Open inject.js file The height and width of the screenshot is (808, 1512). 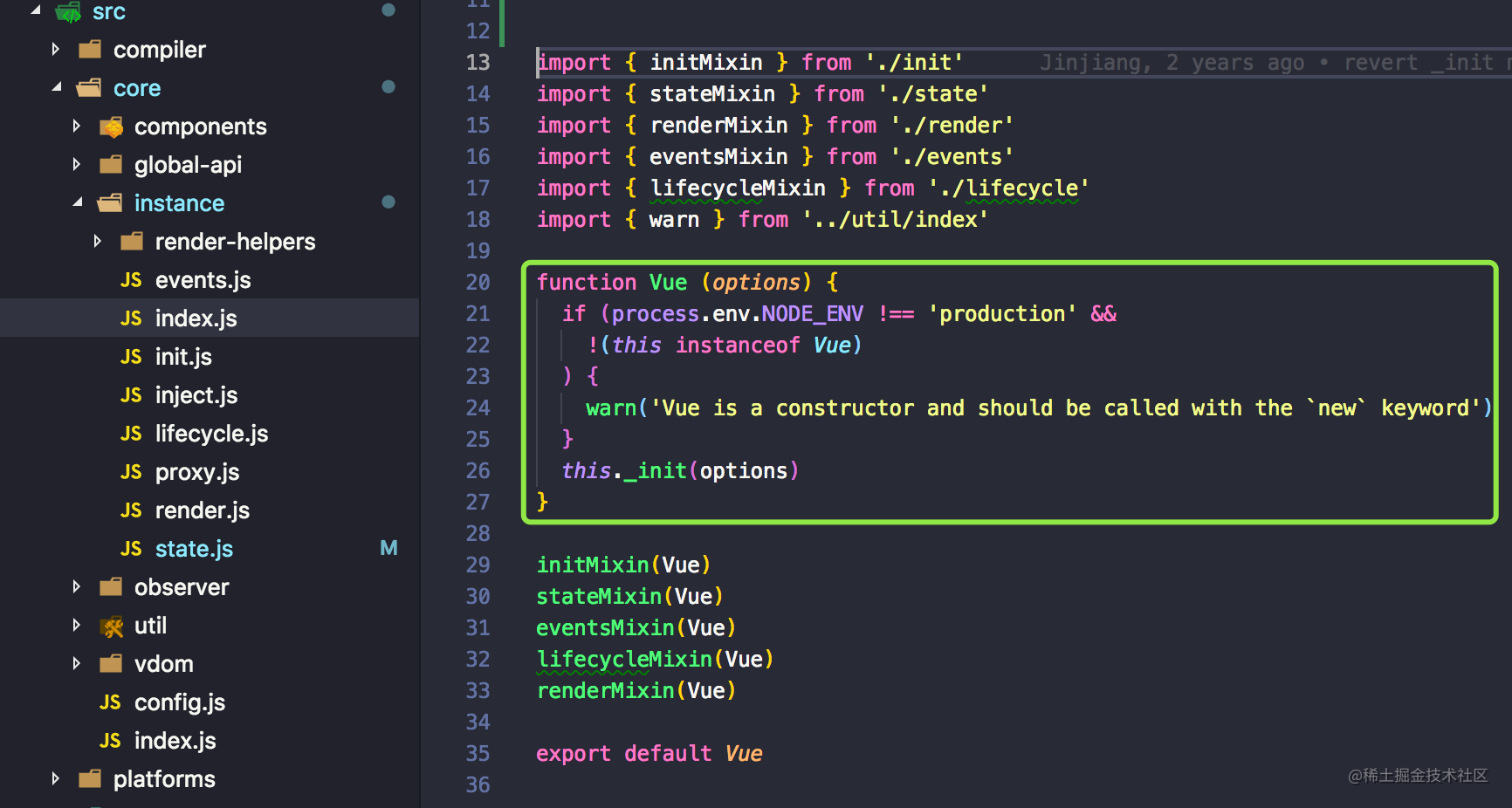[x=196, y=395]
